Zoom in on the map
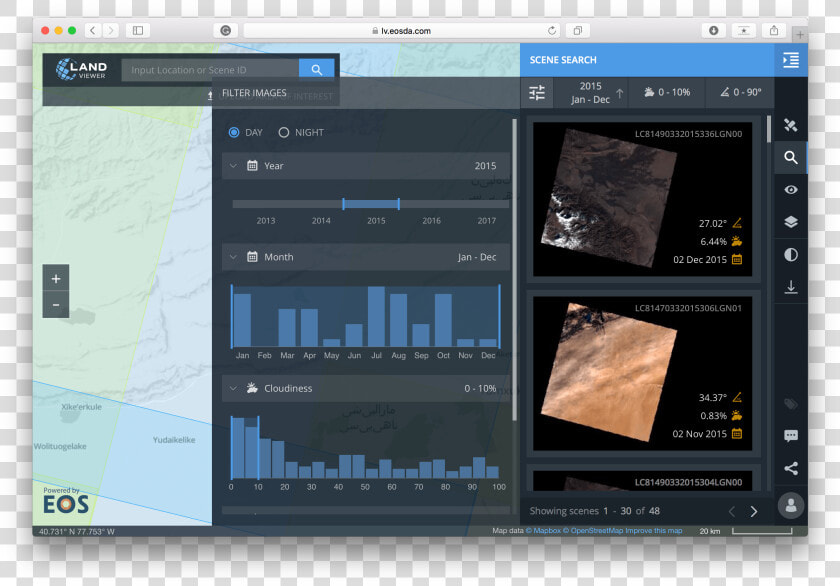The height and width of the screenshot is (586, 840). coord(56,278)
